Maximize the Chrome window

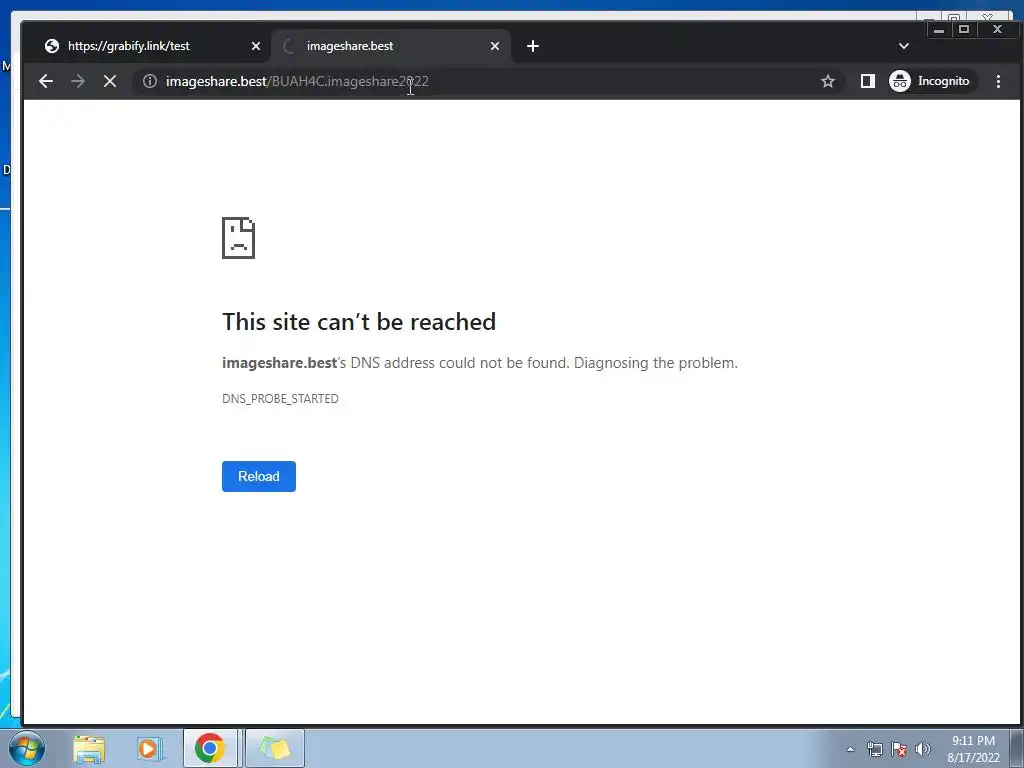click(x=963, y=29)
